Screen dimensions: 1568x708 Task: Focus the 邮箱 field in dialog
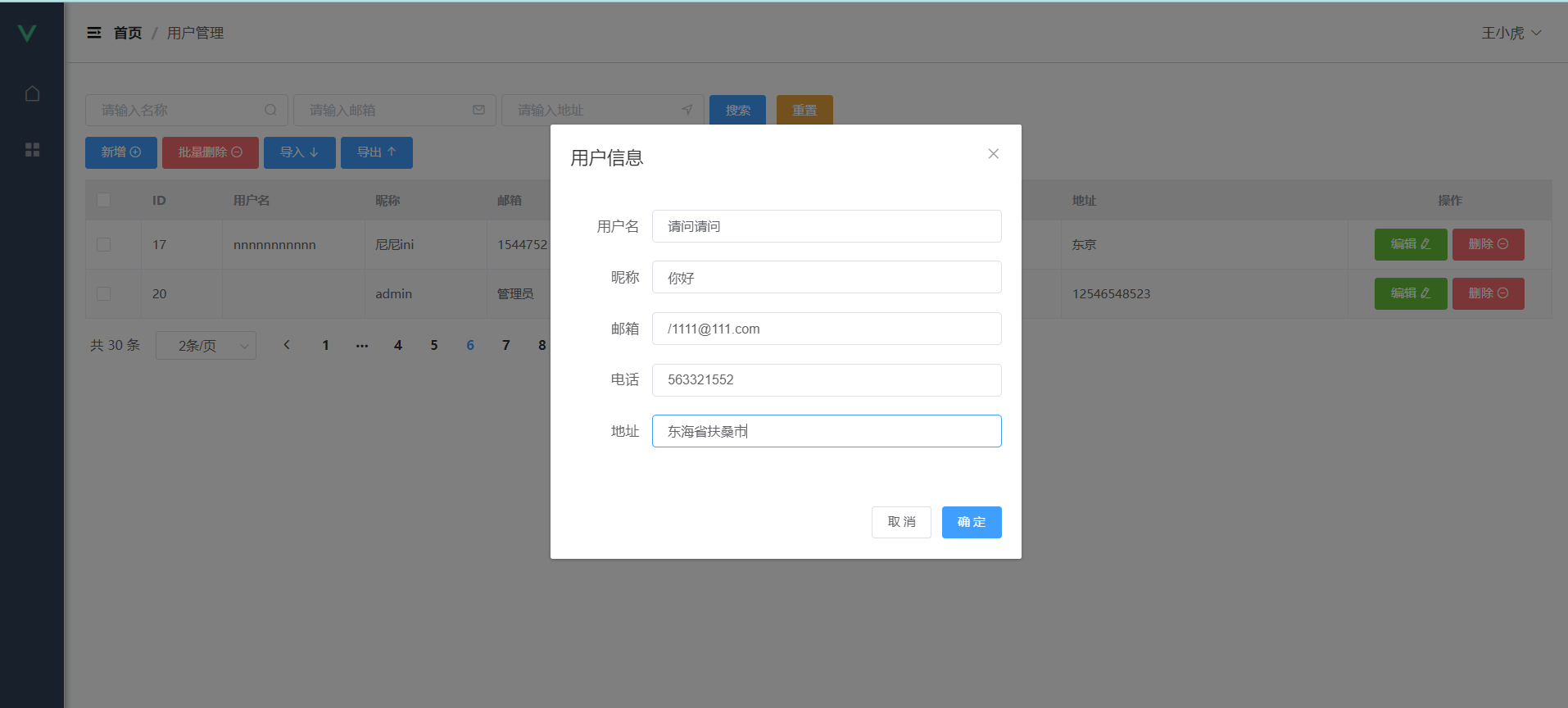tap(827, 329)
